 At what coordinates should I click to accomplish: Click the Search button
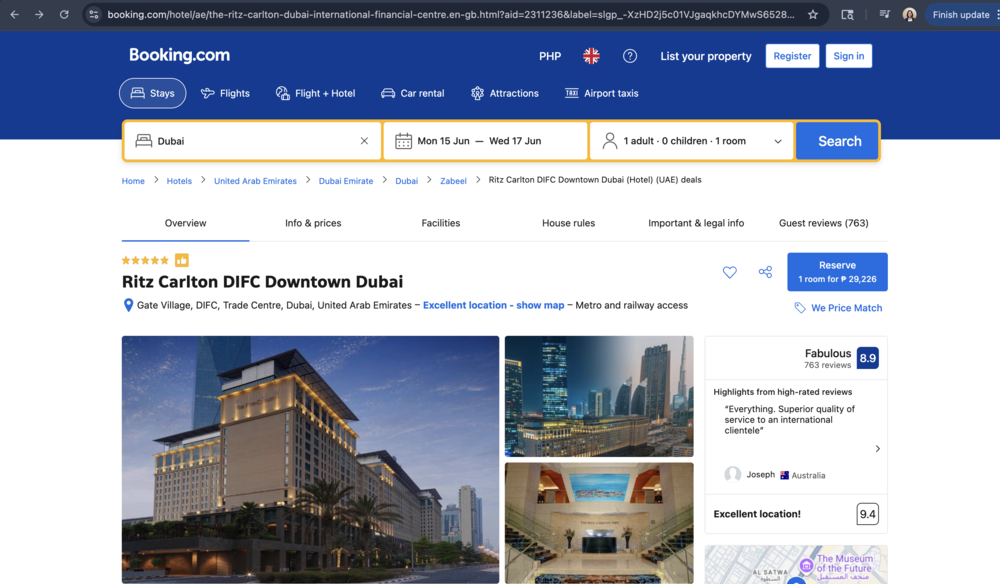tap(837, 141)
